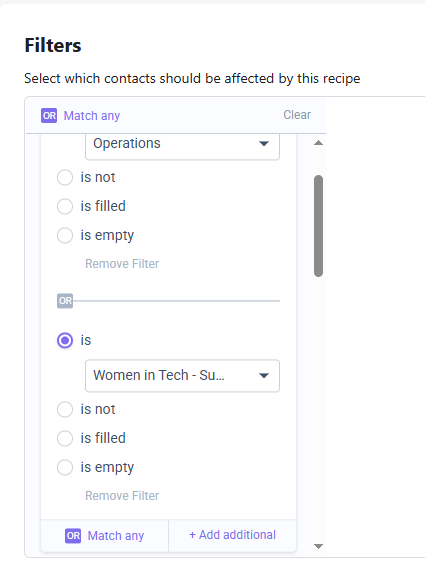Click the vertical scrollbar thumb

(x=318, y=226)
